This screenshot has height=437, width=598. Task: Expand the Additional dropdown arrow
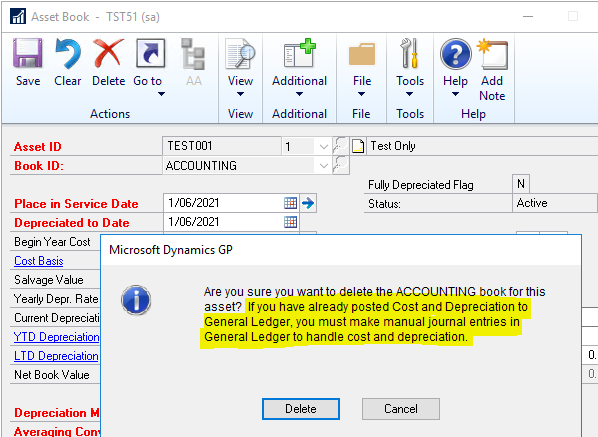[299, 94]
